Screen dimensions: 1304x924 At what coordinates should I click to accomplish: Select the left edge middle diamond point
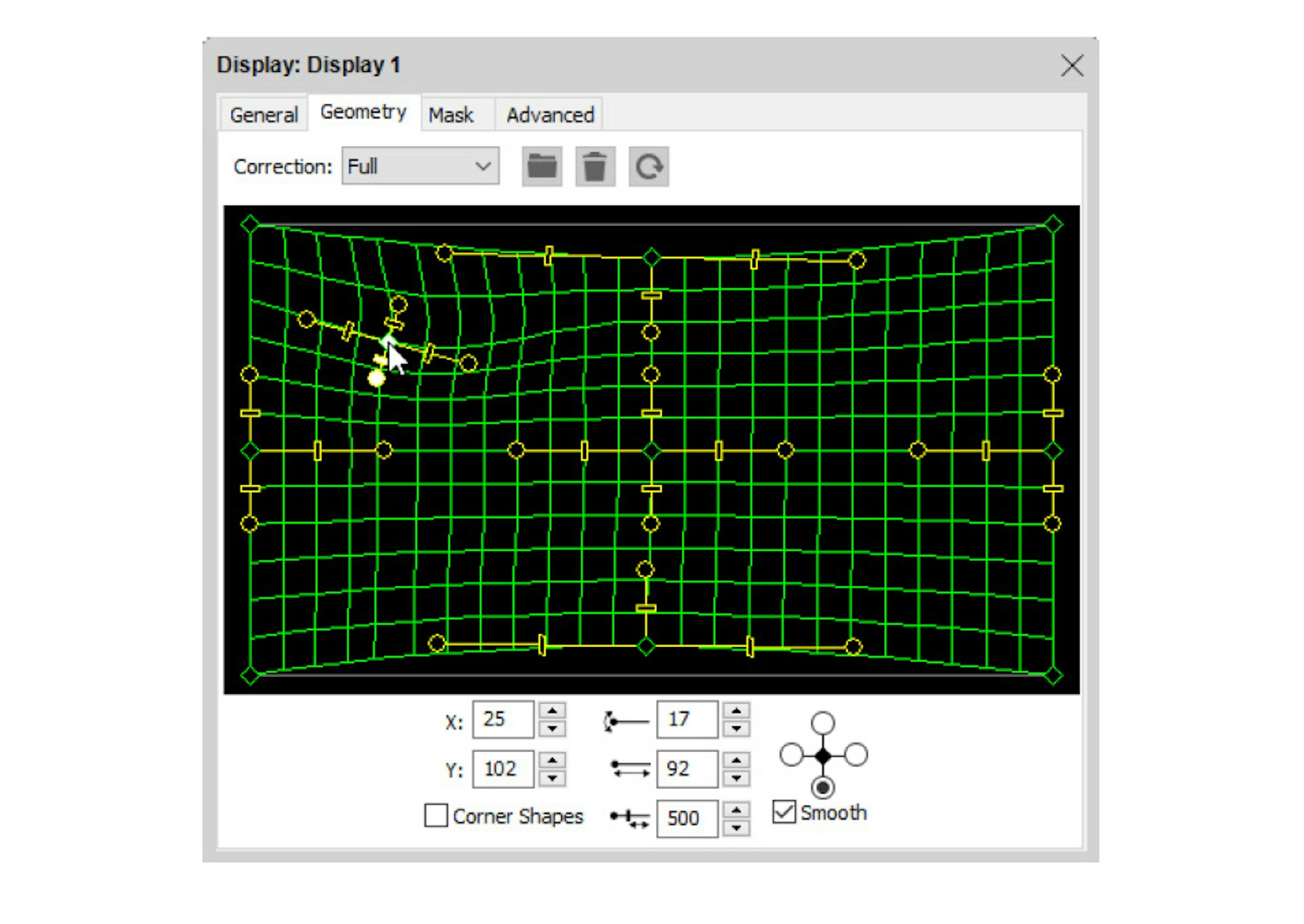point(250,450)
